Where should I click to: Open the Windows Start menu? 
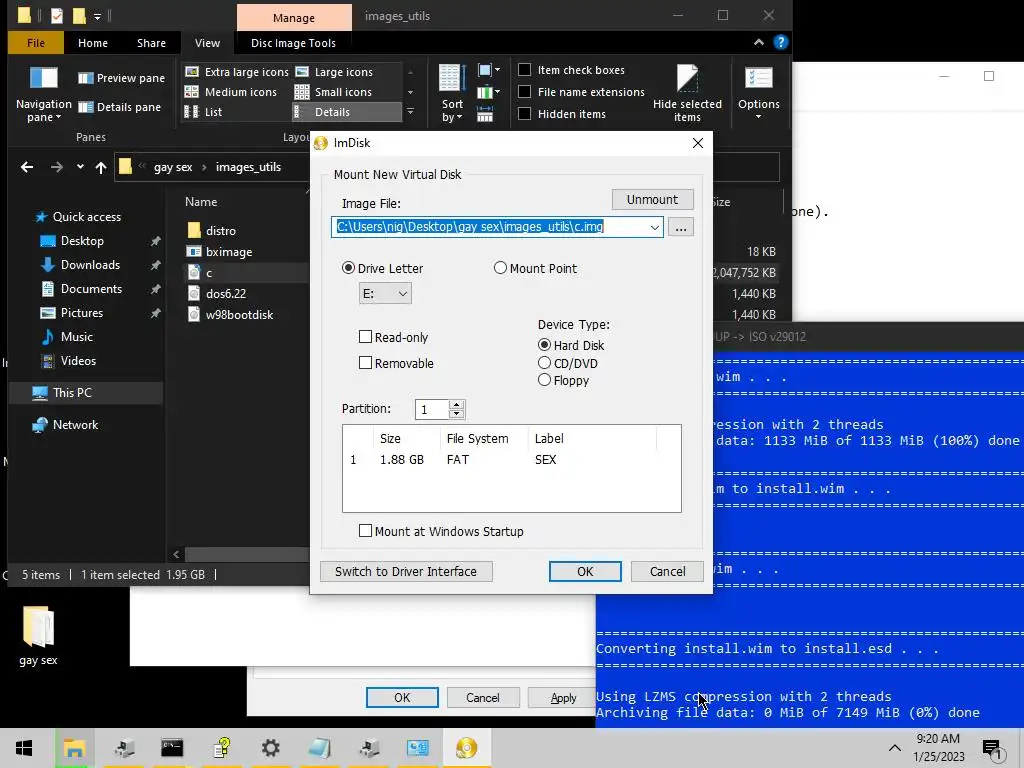click(24, 748)
